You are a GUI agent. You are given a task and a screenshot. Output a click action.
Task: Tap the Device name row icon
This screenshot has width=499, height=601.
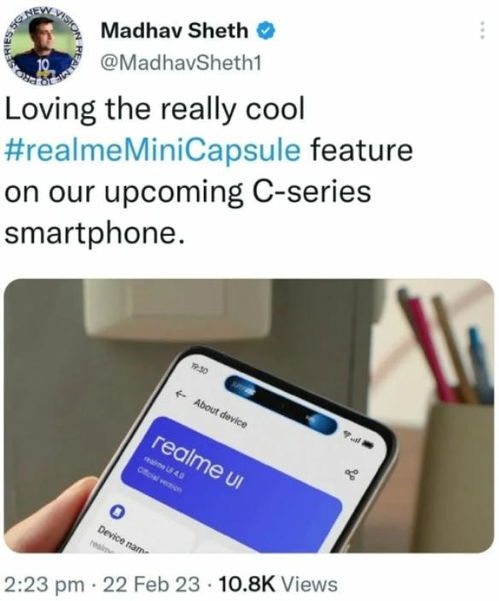tap(117, 512)
